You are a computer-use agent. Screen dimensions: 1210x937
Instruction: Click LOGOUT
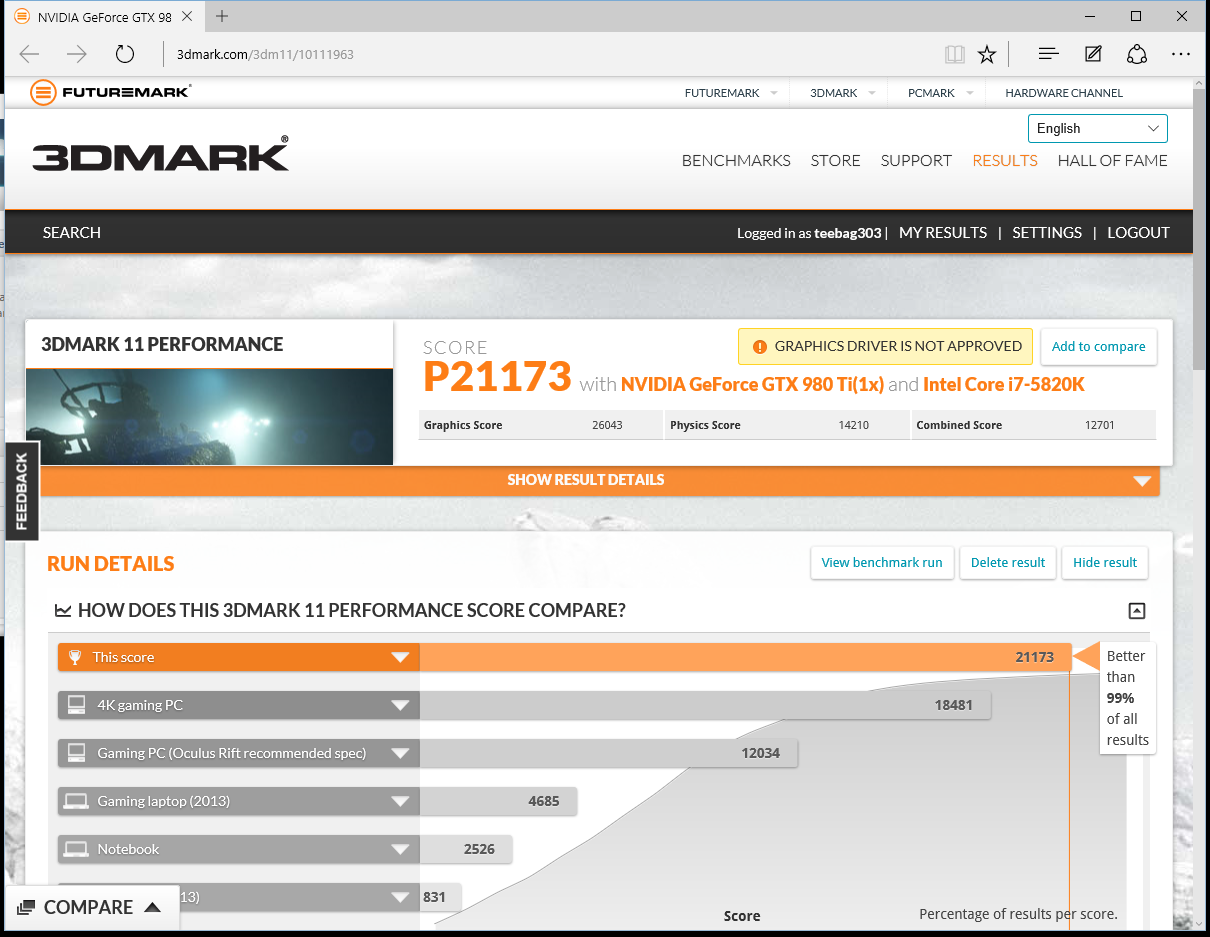pos(1138,232)
